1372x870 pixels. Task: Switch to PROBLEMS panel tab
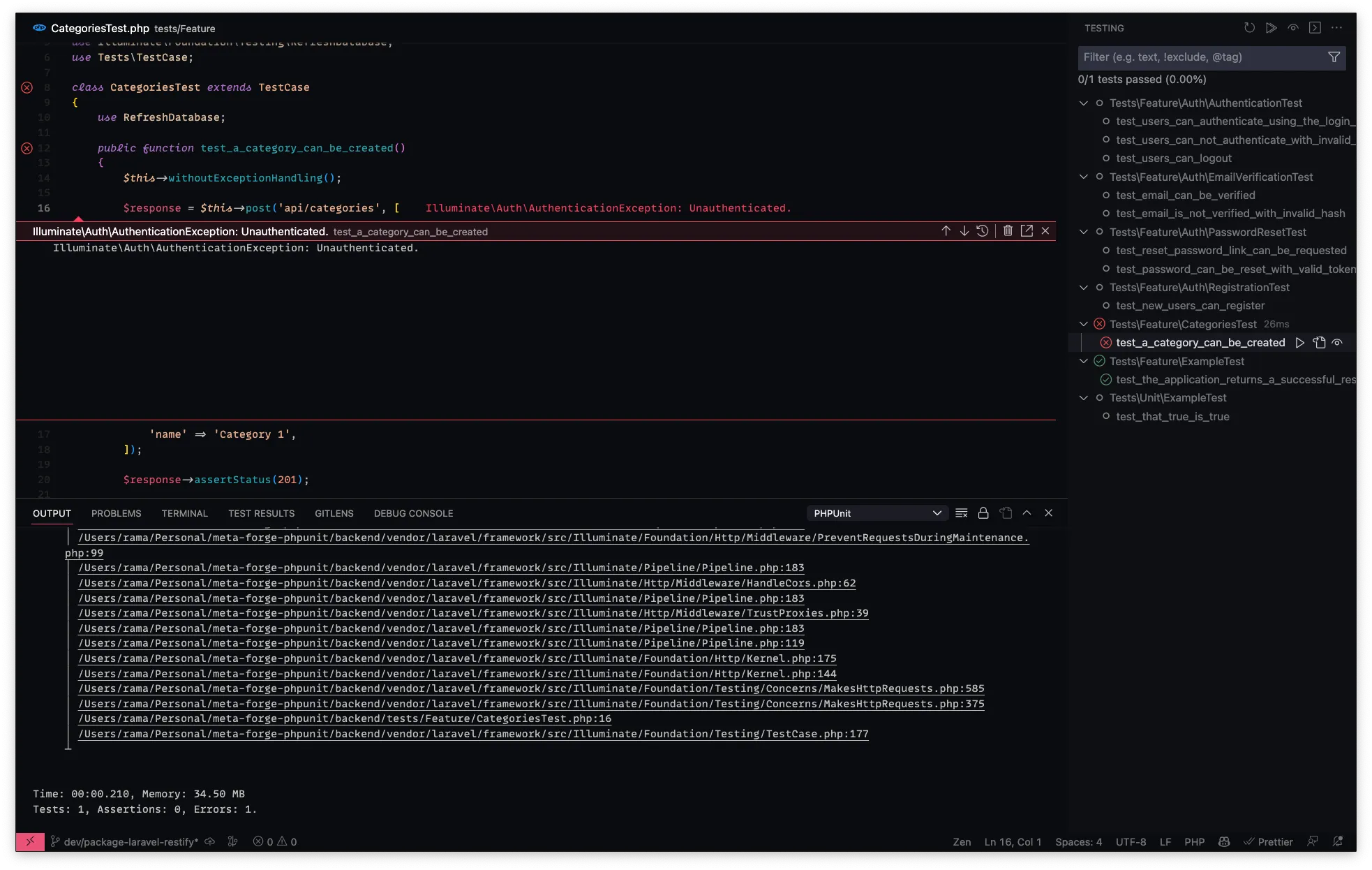click(116, 513)
